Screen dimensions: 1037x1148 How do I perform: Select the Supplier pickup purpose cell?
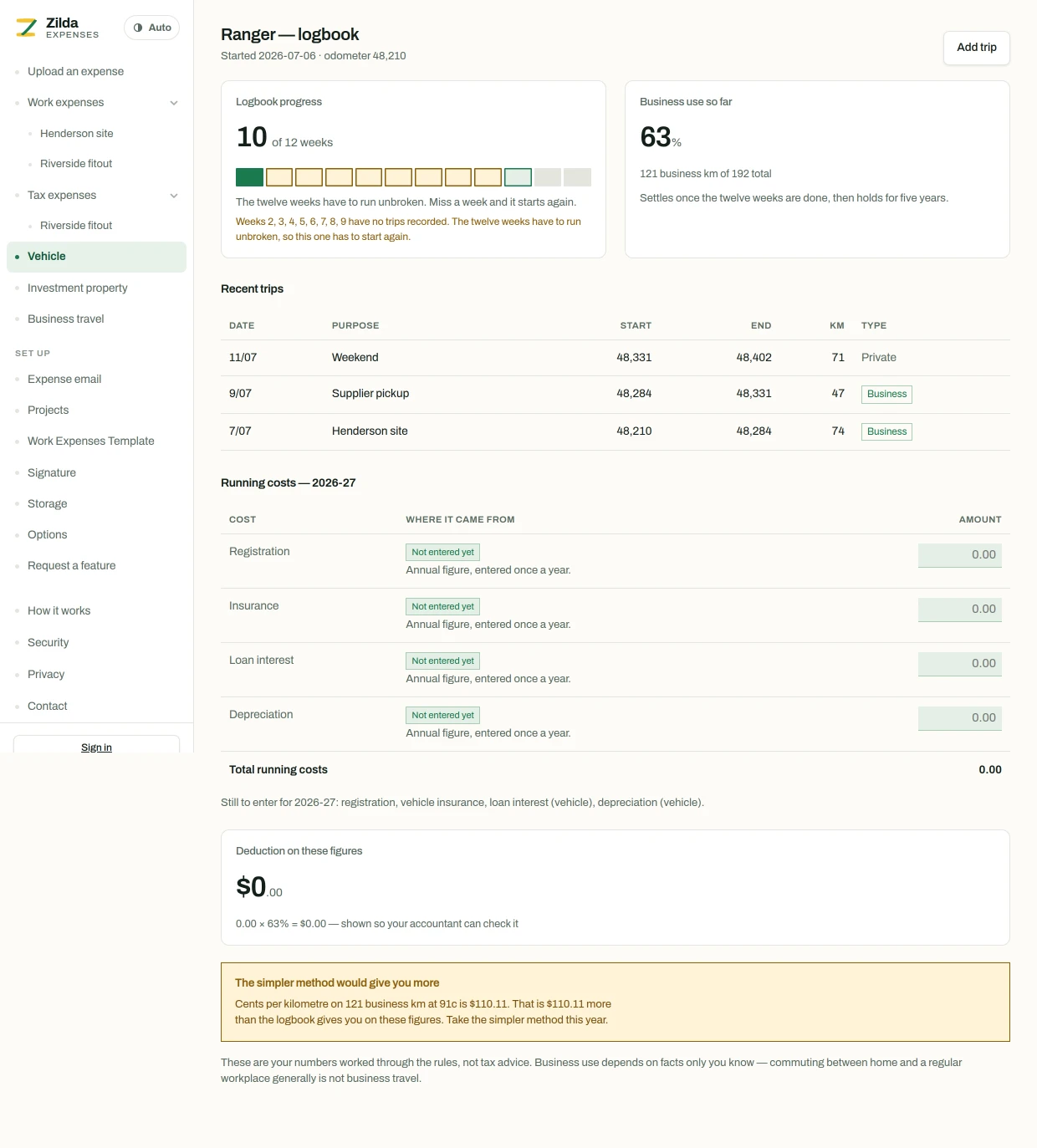pos(370,394)
